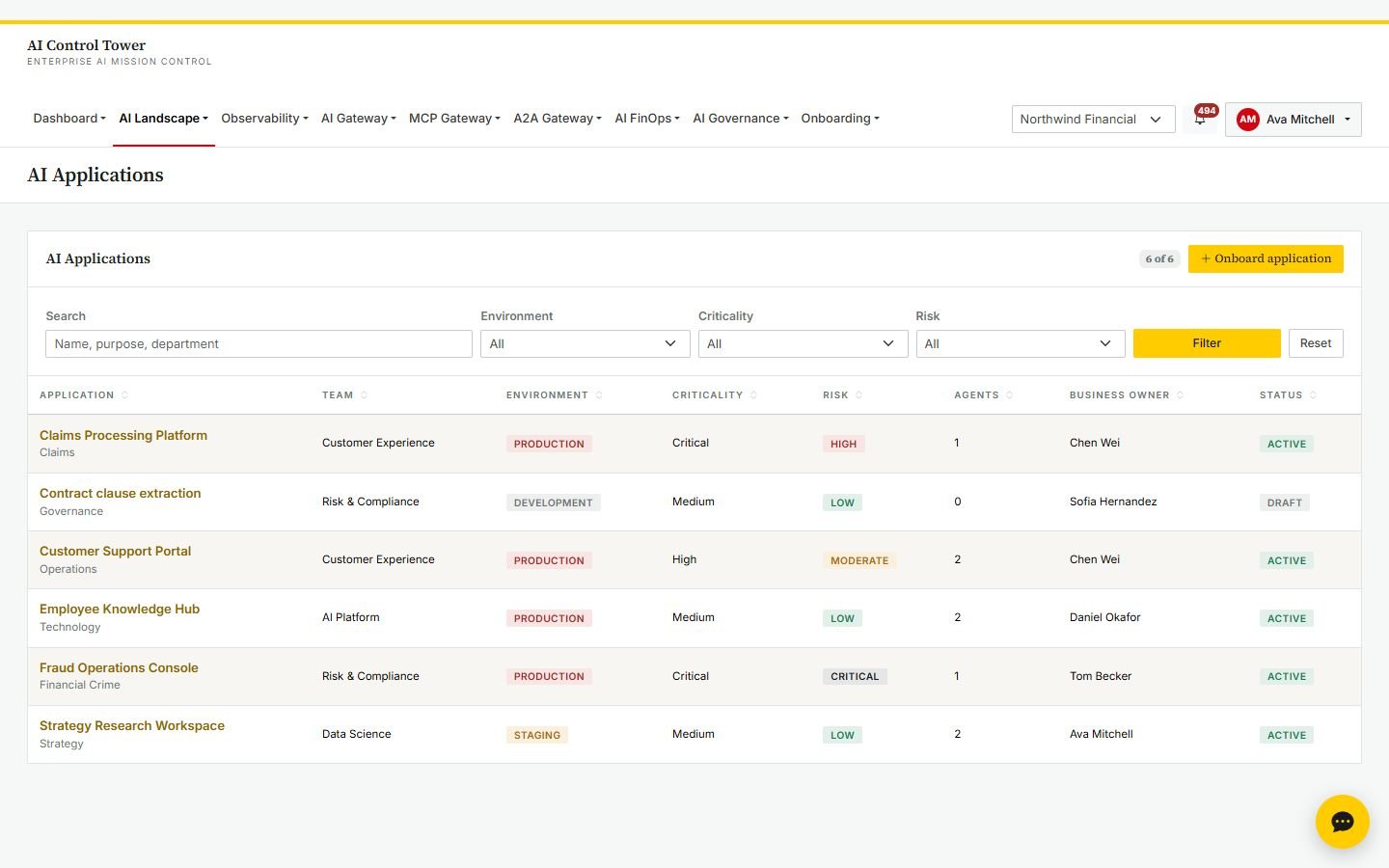This screenshot has width=1389, height=868.
Task: Click the AM user avatar
Action: [1248, 120]
